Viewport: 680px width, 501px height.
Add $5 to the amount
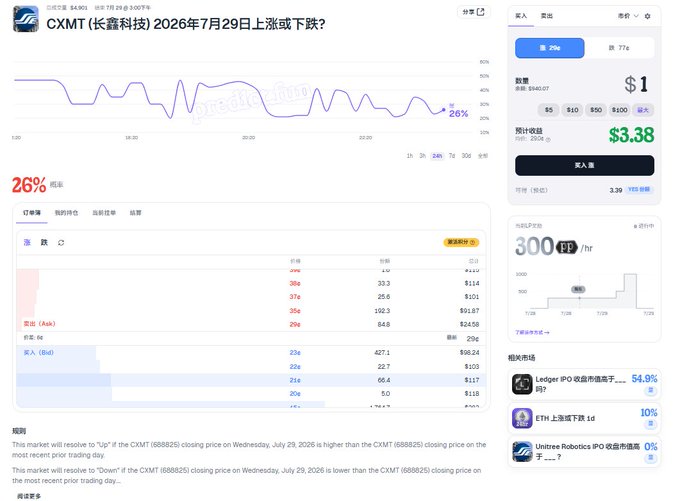[x=549, y=110]
